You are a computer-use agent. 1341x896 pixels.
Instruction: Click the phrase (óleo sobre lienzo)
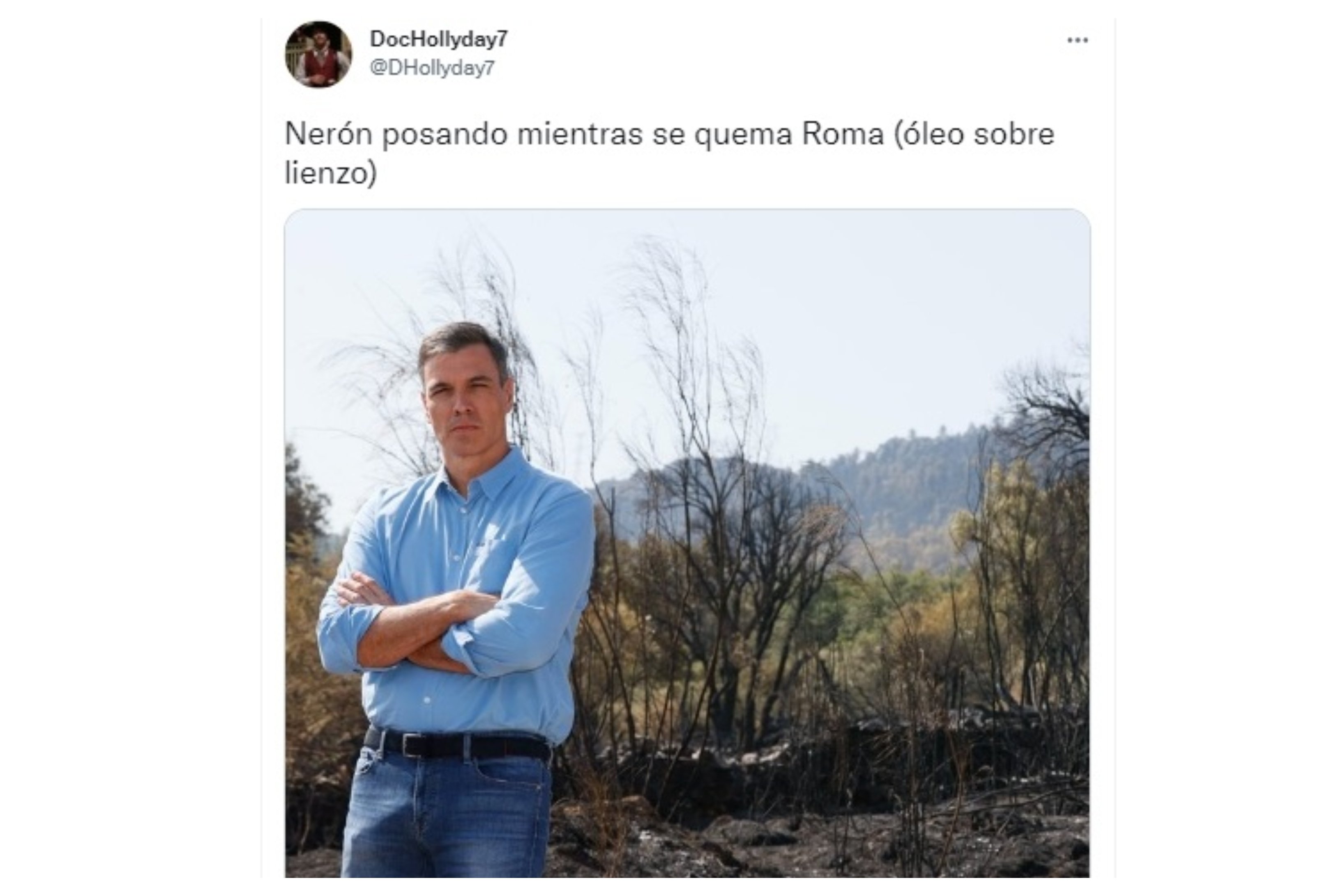[669, 153]
